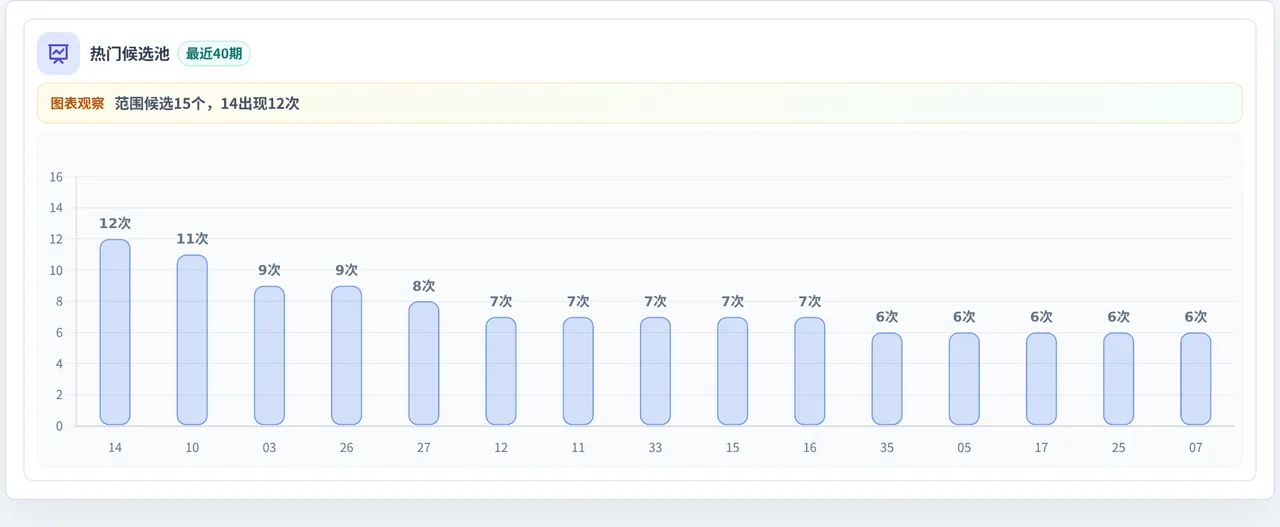Select the bar for number 15

pos(733,371)
